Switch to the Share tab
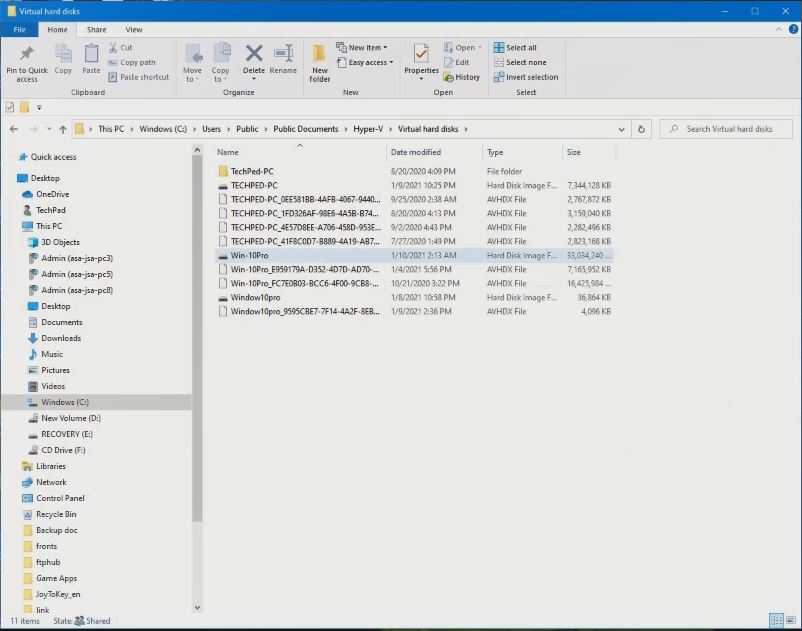The image size is (802, 631). click(x=96, y=30)
